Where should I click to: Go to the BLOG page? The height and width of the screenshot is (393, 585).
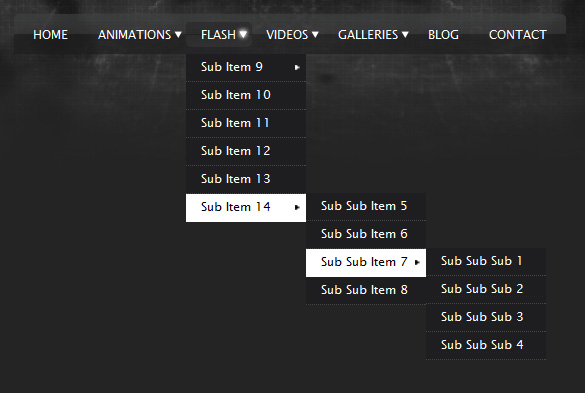pyautogui.click(x=443, y=35)
